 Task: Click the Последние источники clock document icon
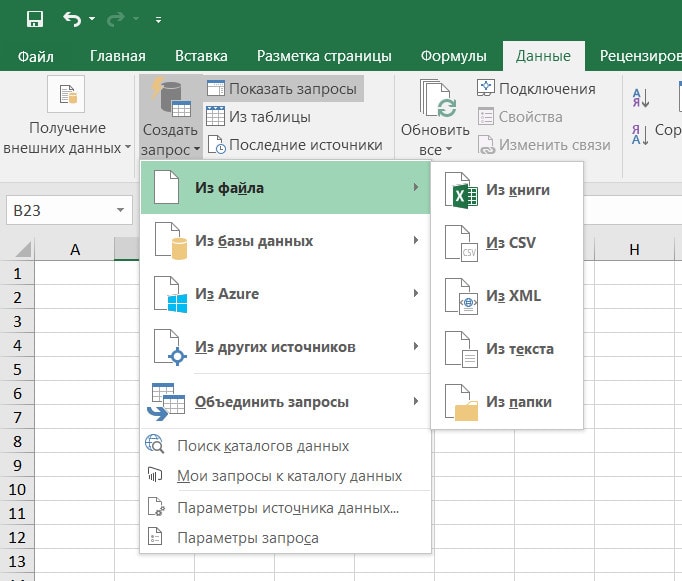[216, 145]
